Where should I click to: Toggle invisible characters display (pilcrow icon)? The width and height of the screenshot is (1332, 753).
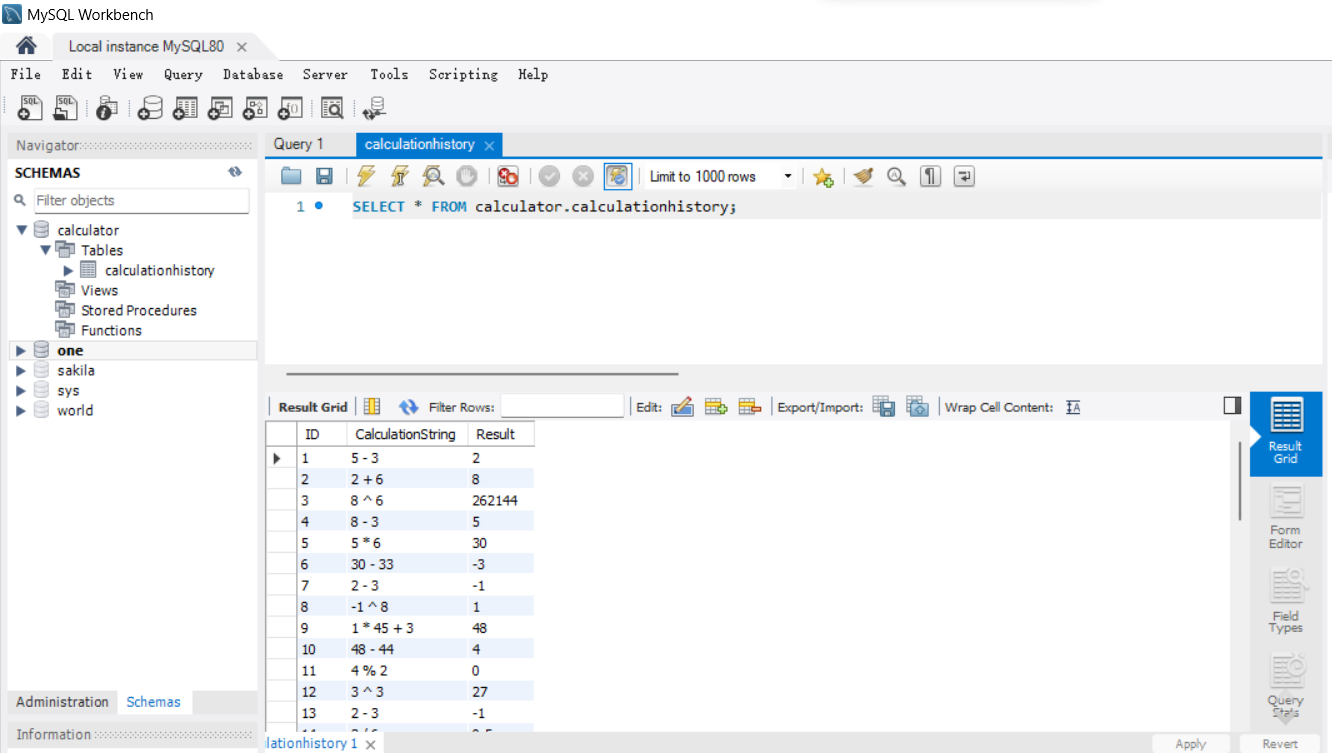(x=931, y=177)
